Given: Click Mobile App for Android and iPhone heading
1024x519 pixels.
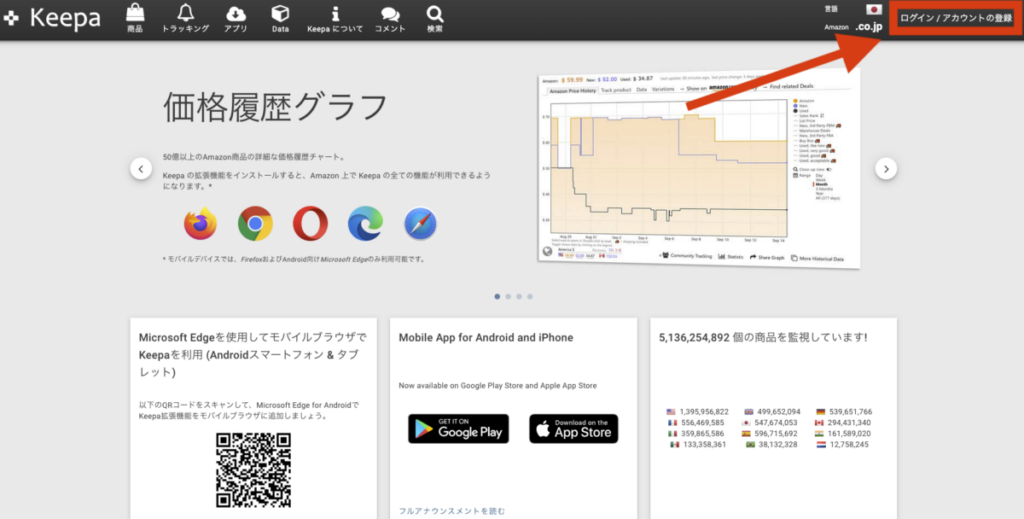Looking at the screenshot, I should [x=486, y=338].
